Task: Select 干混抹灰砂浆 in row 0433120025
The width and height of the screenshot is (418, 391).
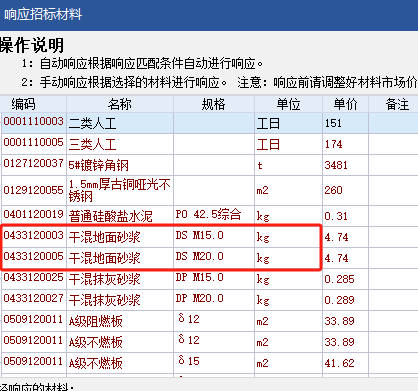Action: (120, 279)
